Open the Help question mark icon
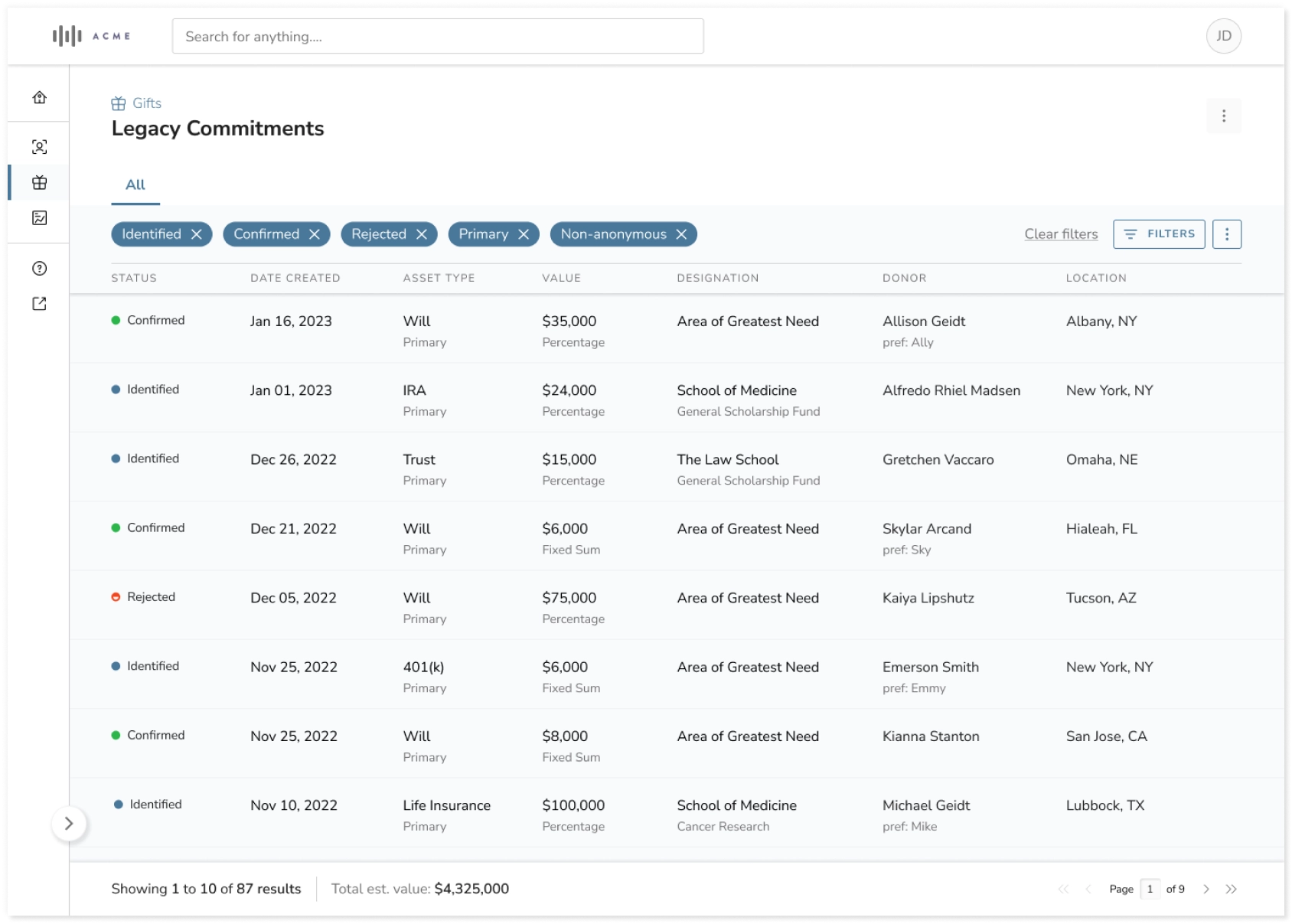This screenshot has width=1292, height=924. (x=40, y=269)
